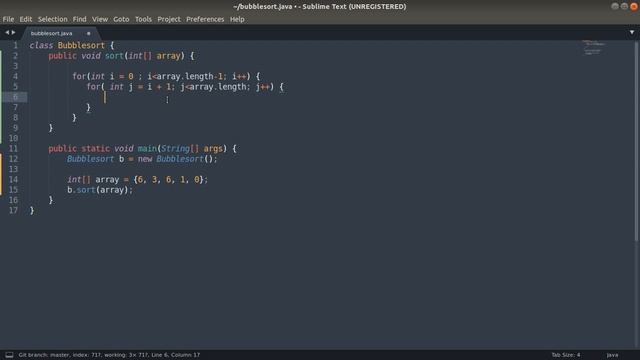Click class name Bubblesort on line 1
The image size is (640, 360).
(x=81, y=45)
